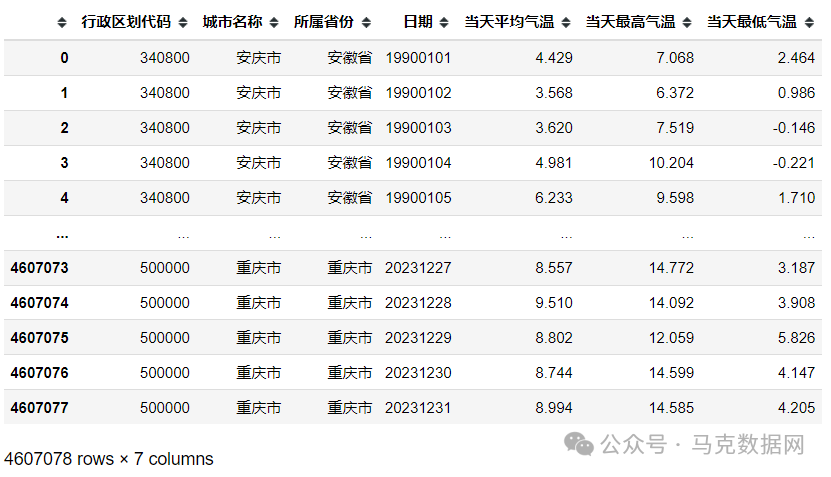Select row index 0
The width and height of the screenshot is (831, 477).
64,58
